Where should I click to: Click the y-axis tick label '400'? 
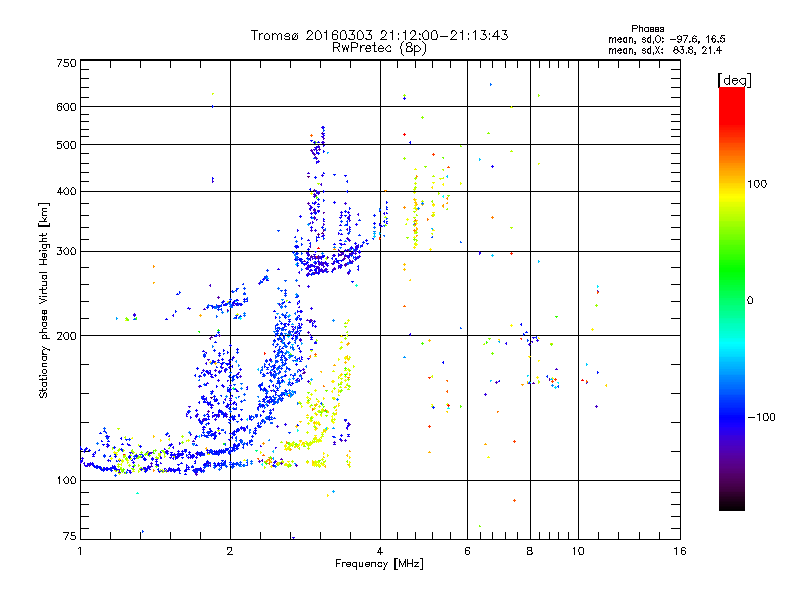click(66, 192)
